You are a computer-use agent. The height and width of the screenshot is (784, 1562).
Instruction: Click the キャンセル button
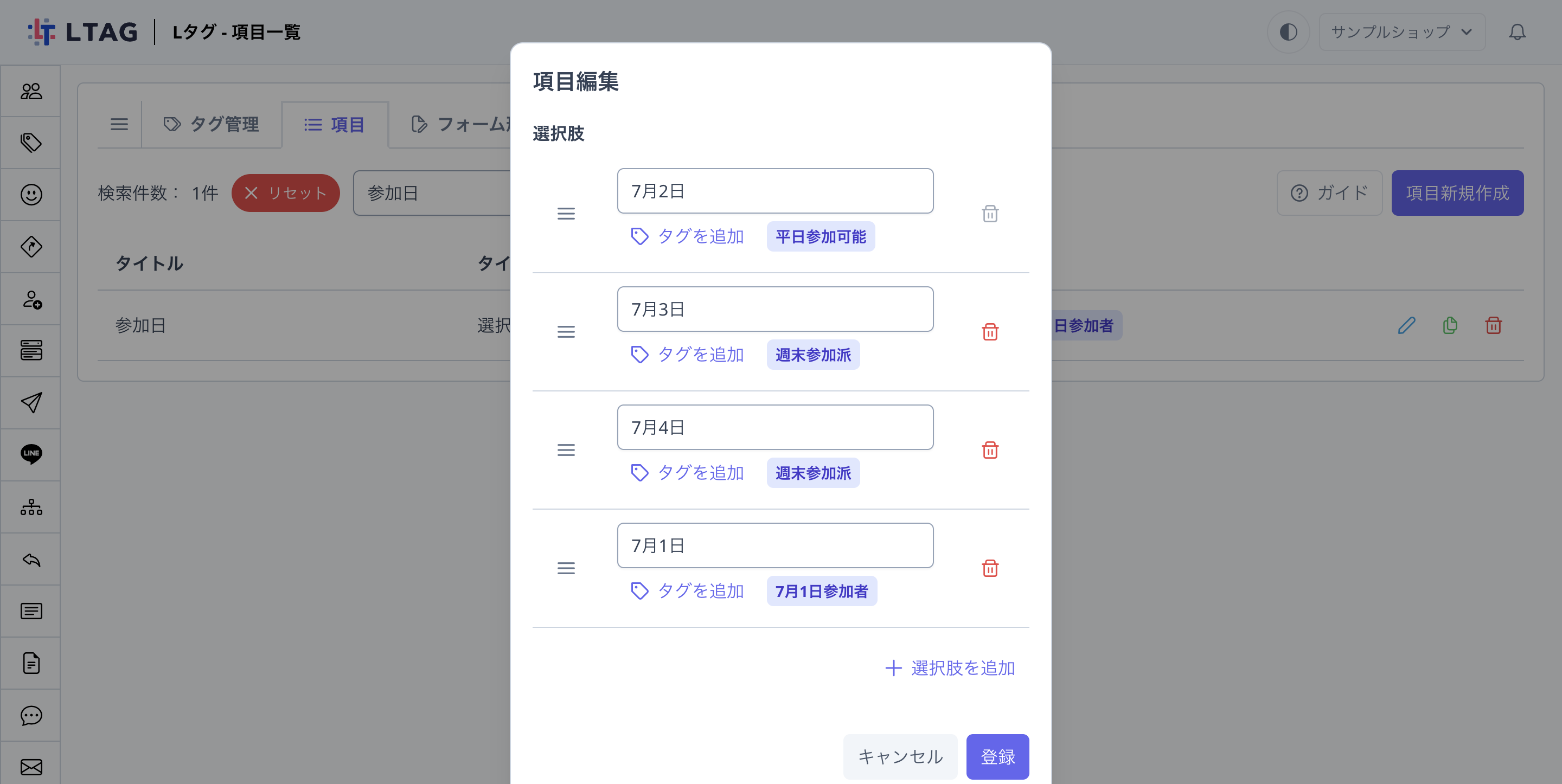[x=900, y=756]
